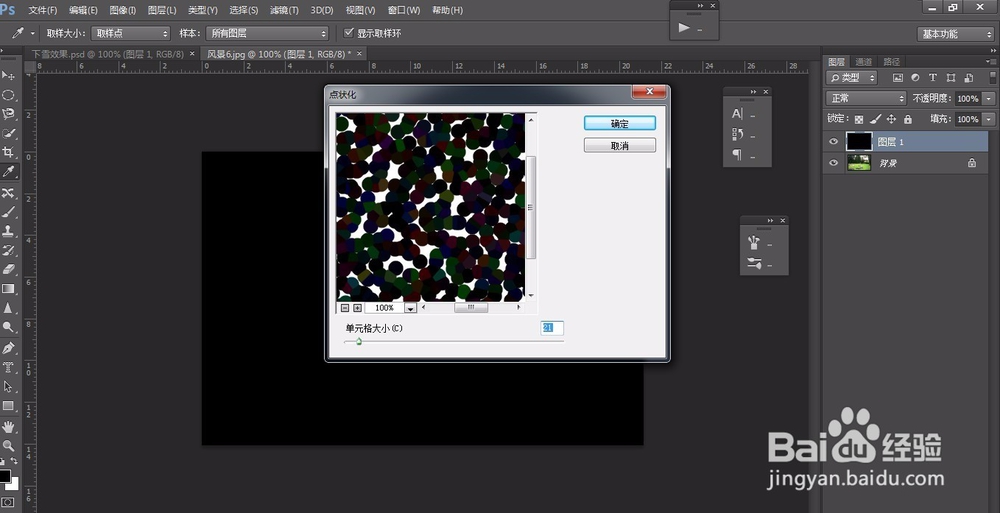Open the 取样大小 dropdown

[x=131, y=33]
